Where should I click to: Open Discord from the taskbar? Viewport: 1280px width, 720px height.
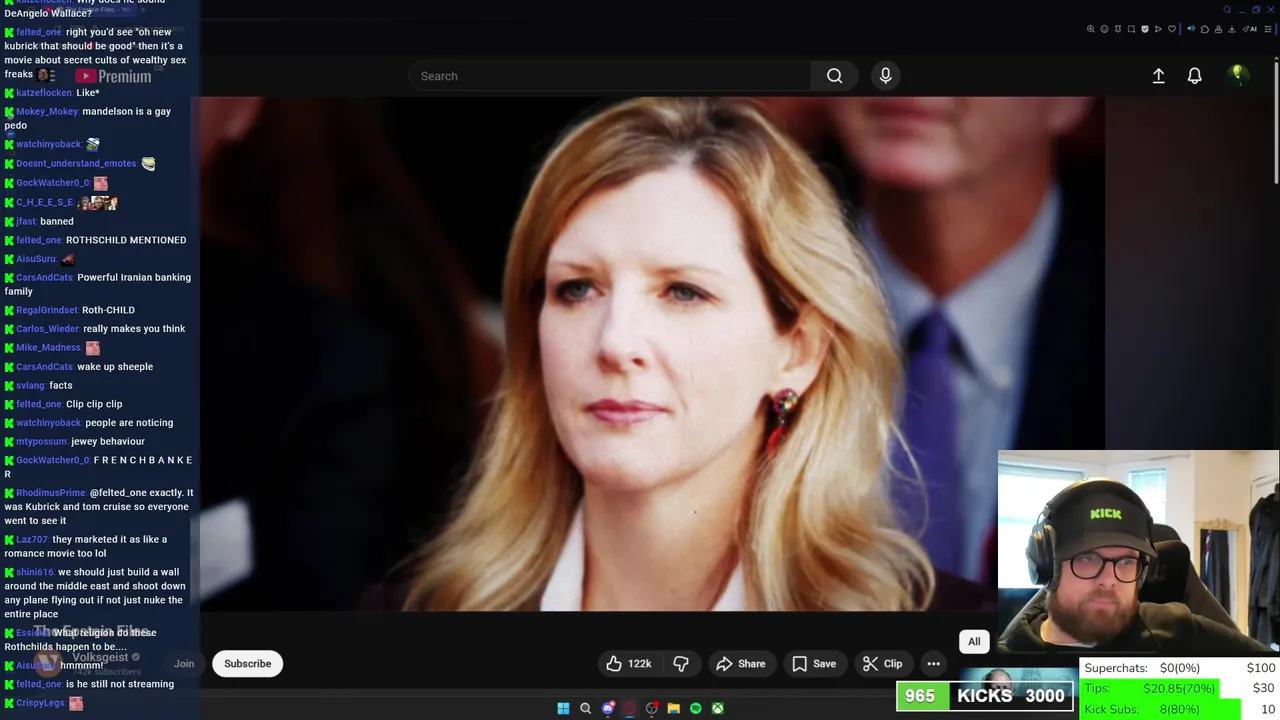click(x=607, y=708)
